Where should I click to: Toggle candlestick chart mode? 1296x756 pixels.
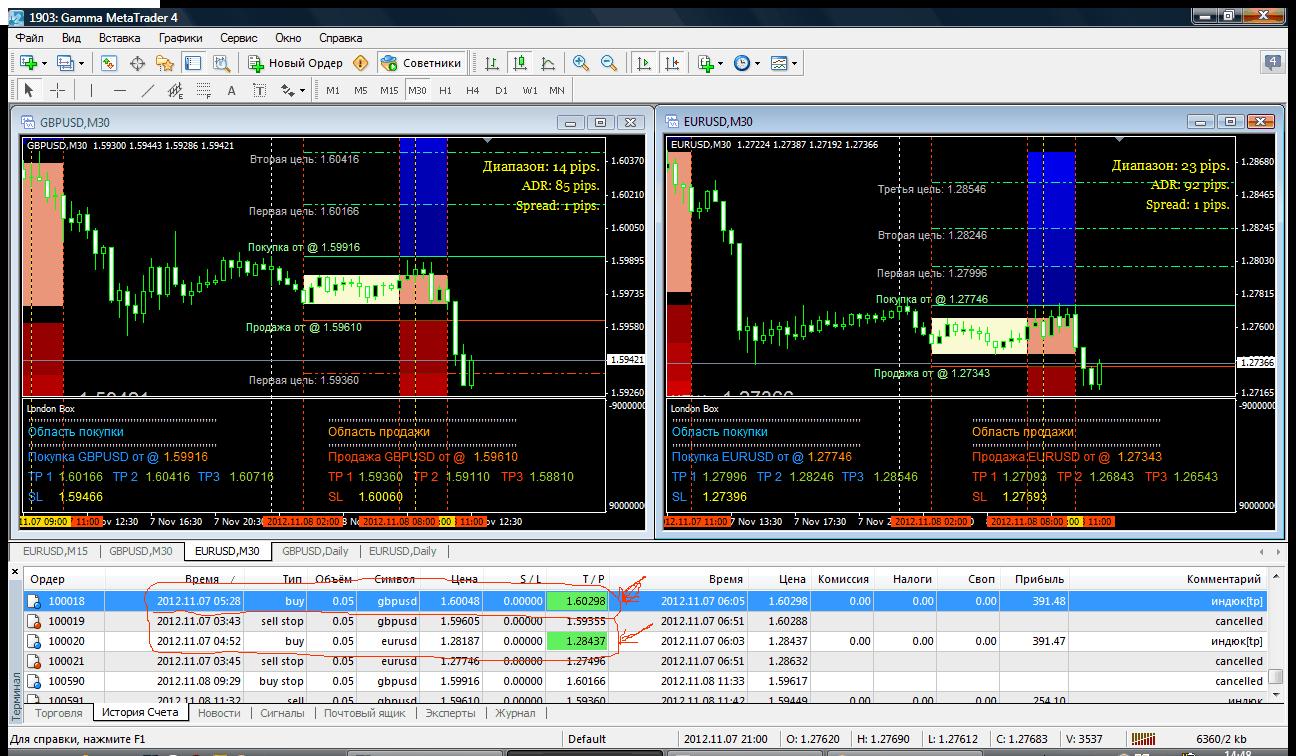[x=520, y=63]
